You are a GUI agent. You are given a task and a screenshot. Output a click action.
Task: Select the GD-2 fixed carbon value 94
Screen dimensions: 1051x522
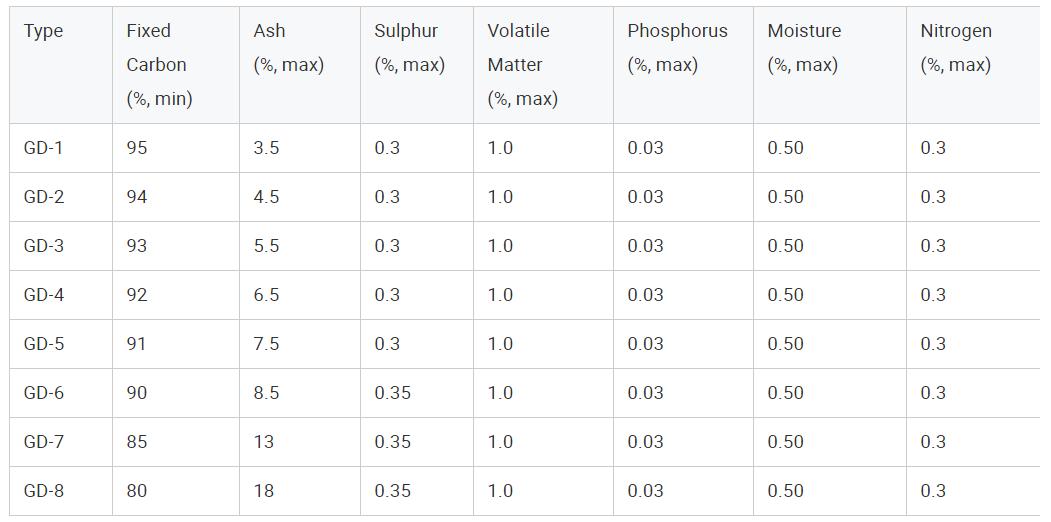[x=137, y=197]
